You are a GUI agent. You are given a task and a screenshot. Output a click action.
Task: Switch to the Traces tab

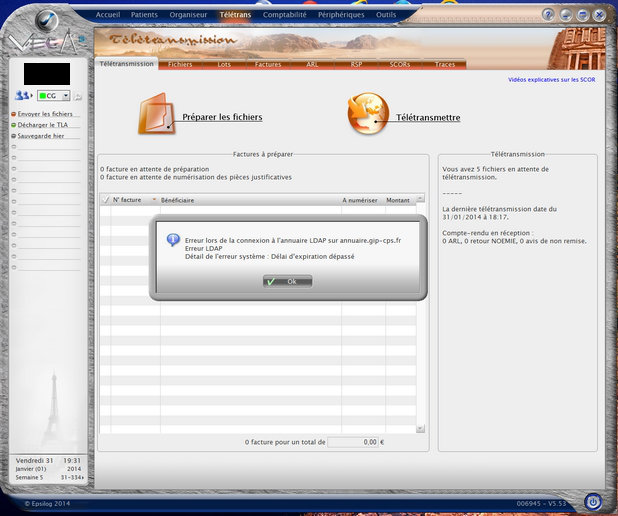[445, 64]
